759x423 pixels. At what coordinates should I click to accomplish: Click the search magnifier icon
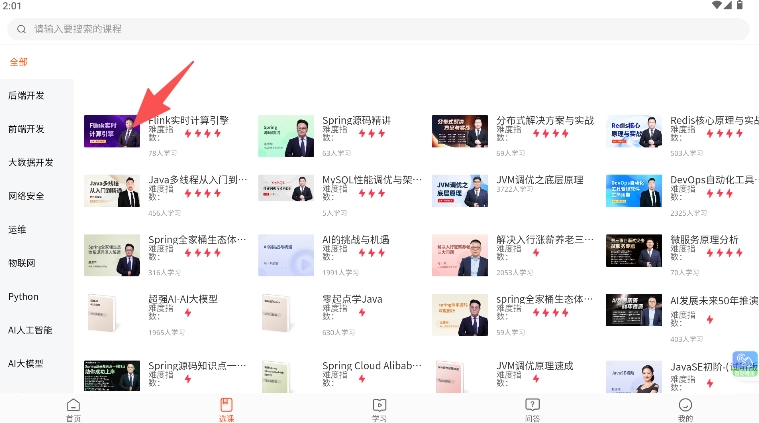(22, 29)
